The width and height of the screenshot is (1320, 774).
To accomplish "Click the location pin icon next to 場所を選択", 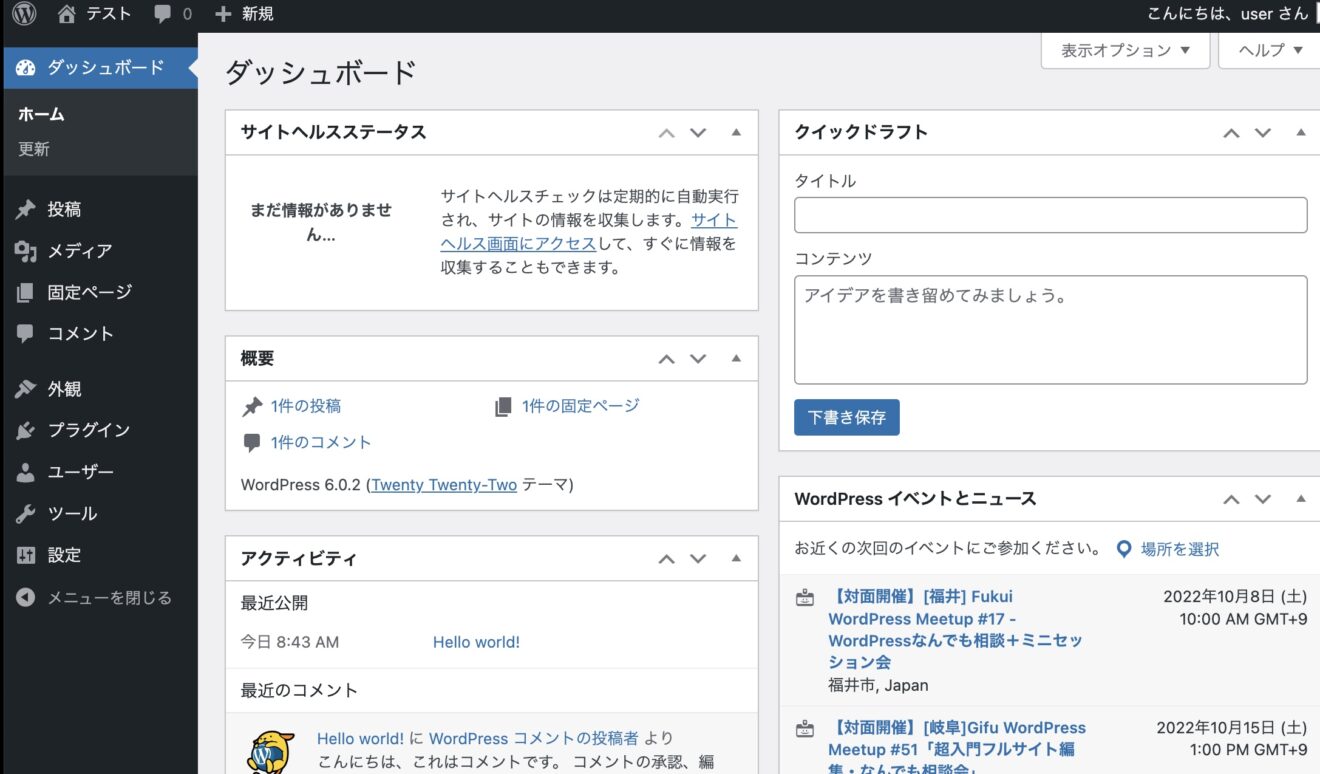I will coord(1122,548).
